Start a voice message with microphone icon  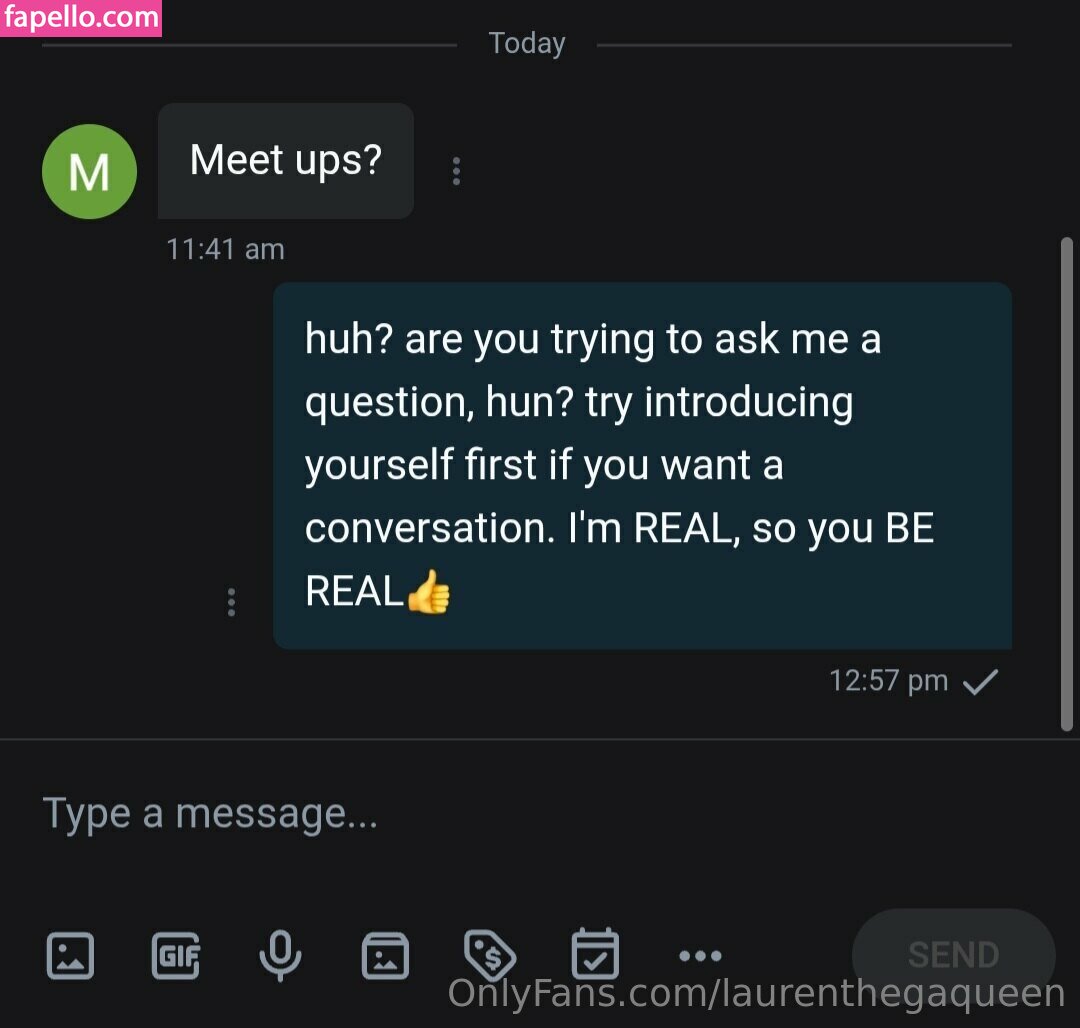(x=280, y=955)
